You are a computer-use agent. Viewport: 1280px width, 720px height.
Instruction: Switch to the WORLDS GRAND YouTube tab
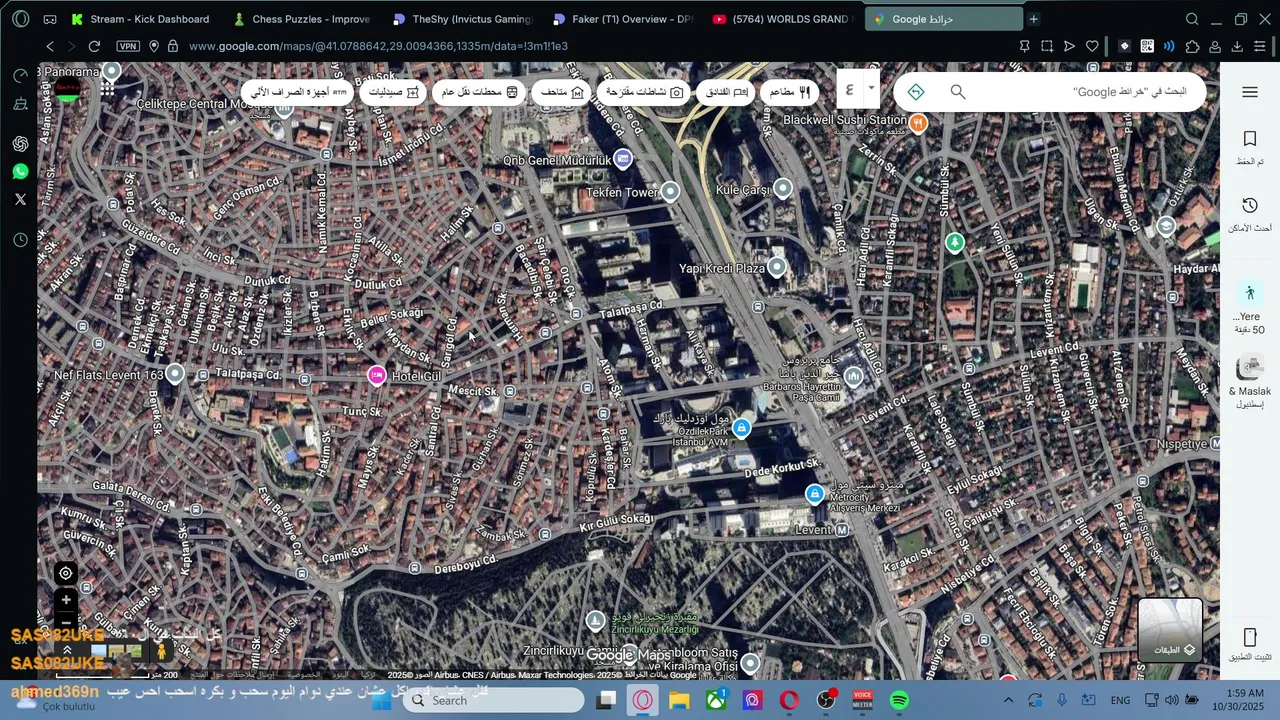(784, 19)
